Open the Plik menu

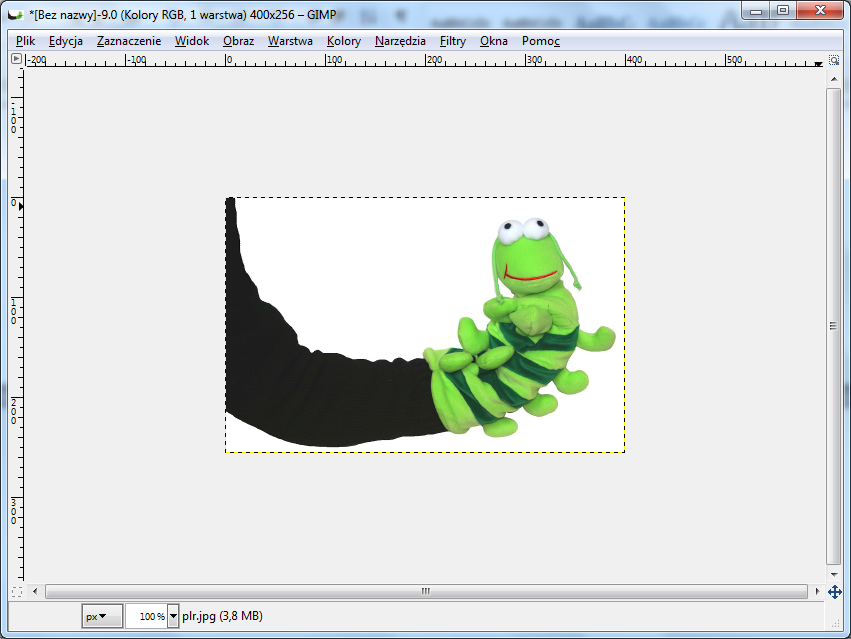26,41
